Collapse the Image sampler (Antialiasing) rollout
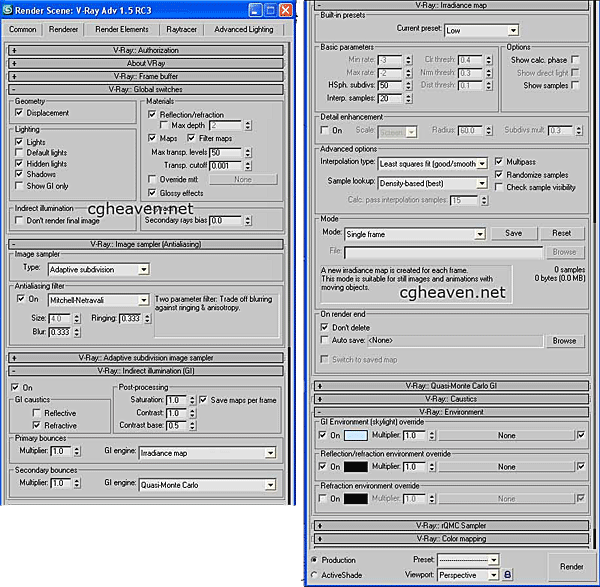Screen dimensions: 600x587 [146, 244]
